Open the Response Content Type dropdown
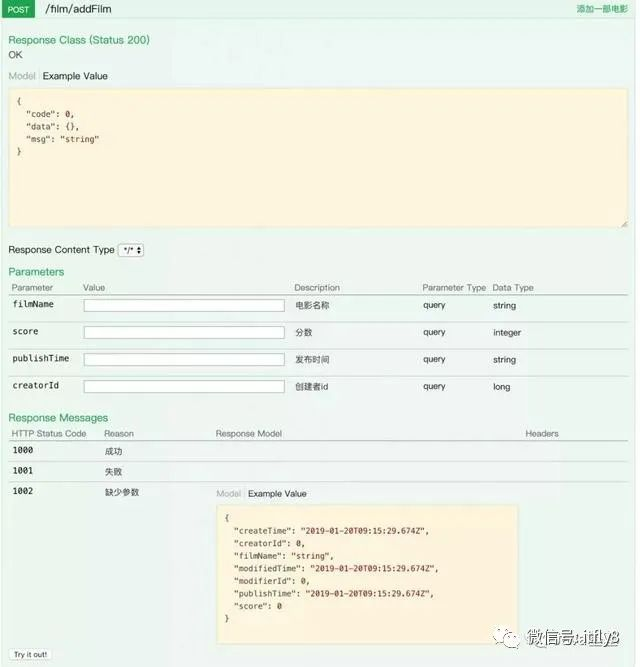The height and width of the screenshot is (667, 640). click(131, 250)
